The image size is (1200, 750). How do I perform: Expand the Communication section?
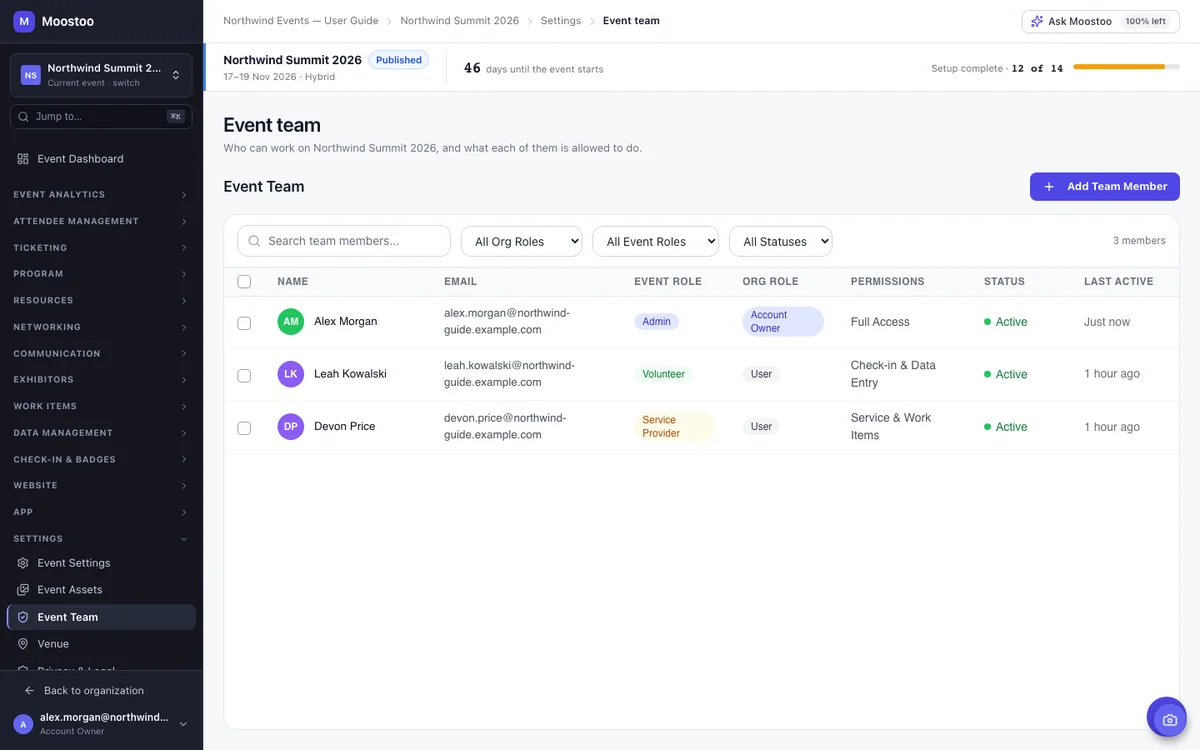click(101, 354)
